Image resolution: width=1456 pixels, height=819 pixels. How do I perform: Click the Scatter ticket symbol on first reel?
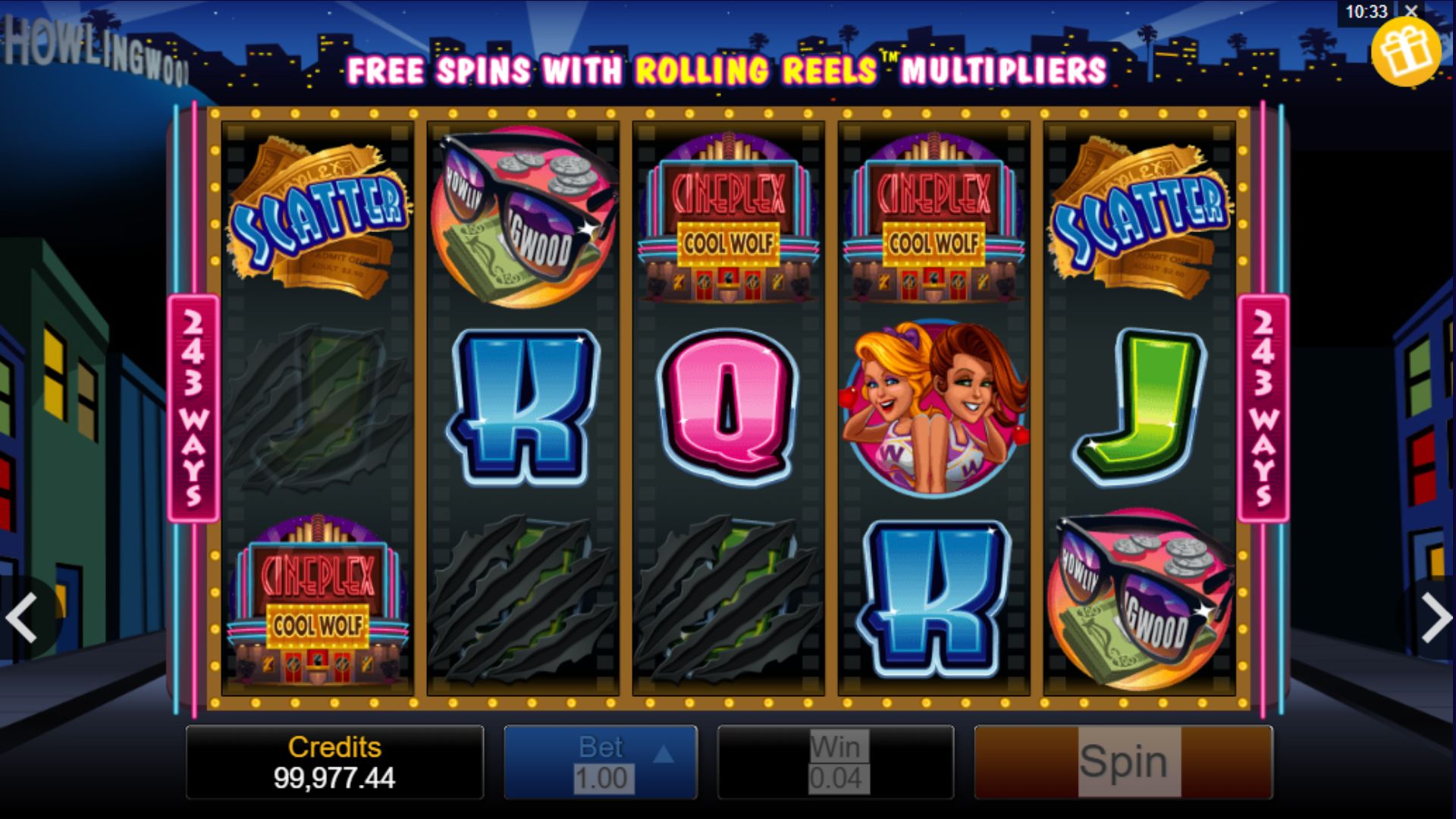318,217
